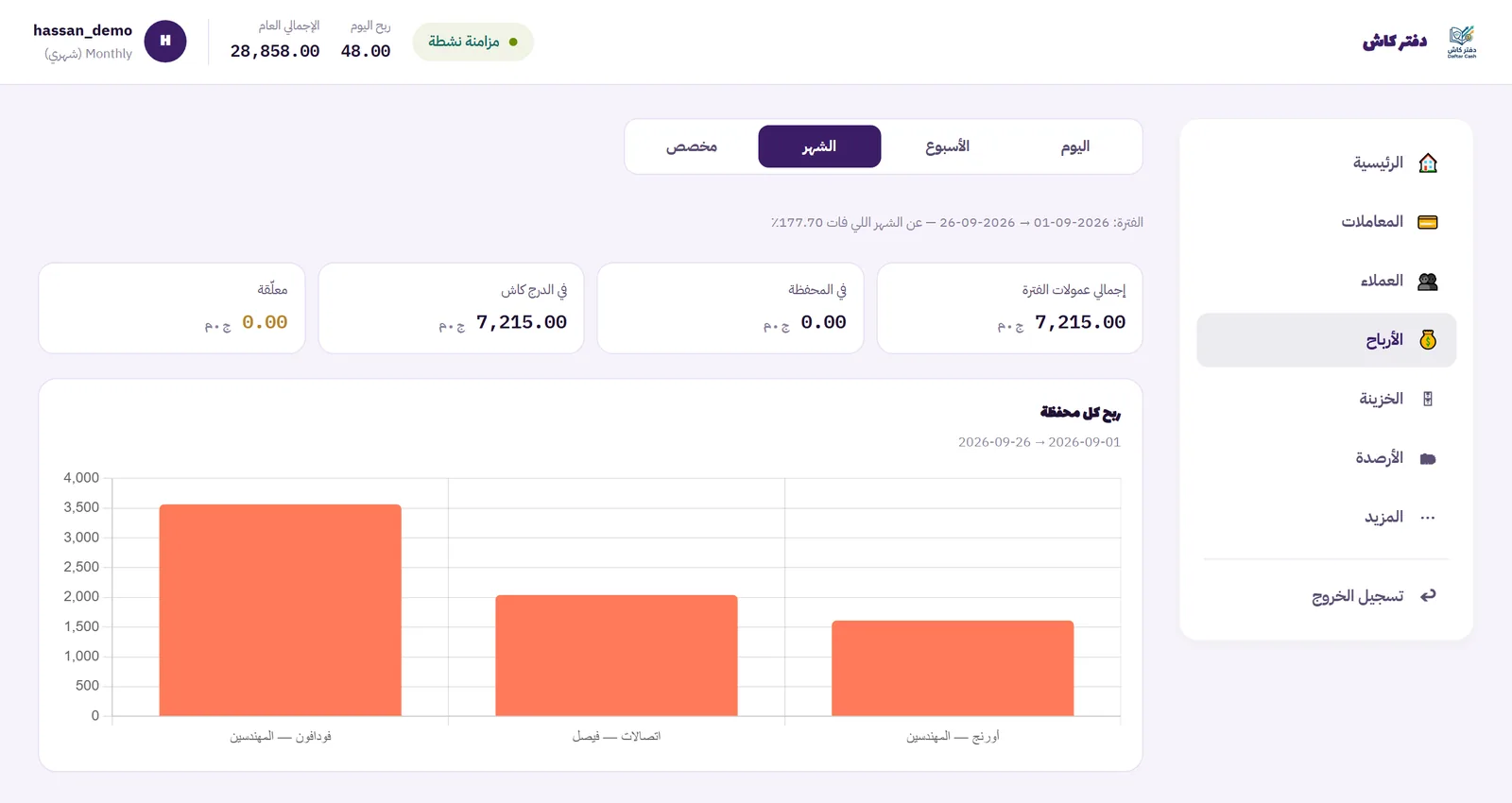Open the مخصص custom period tab

692,146
